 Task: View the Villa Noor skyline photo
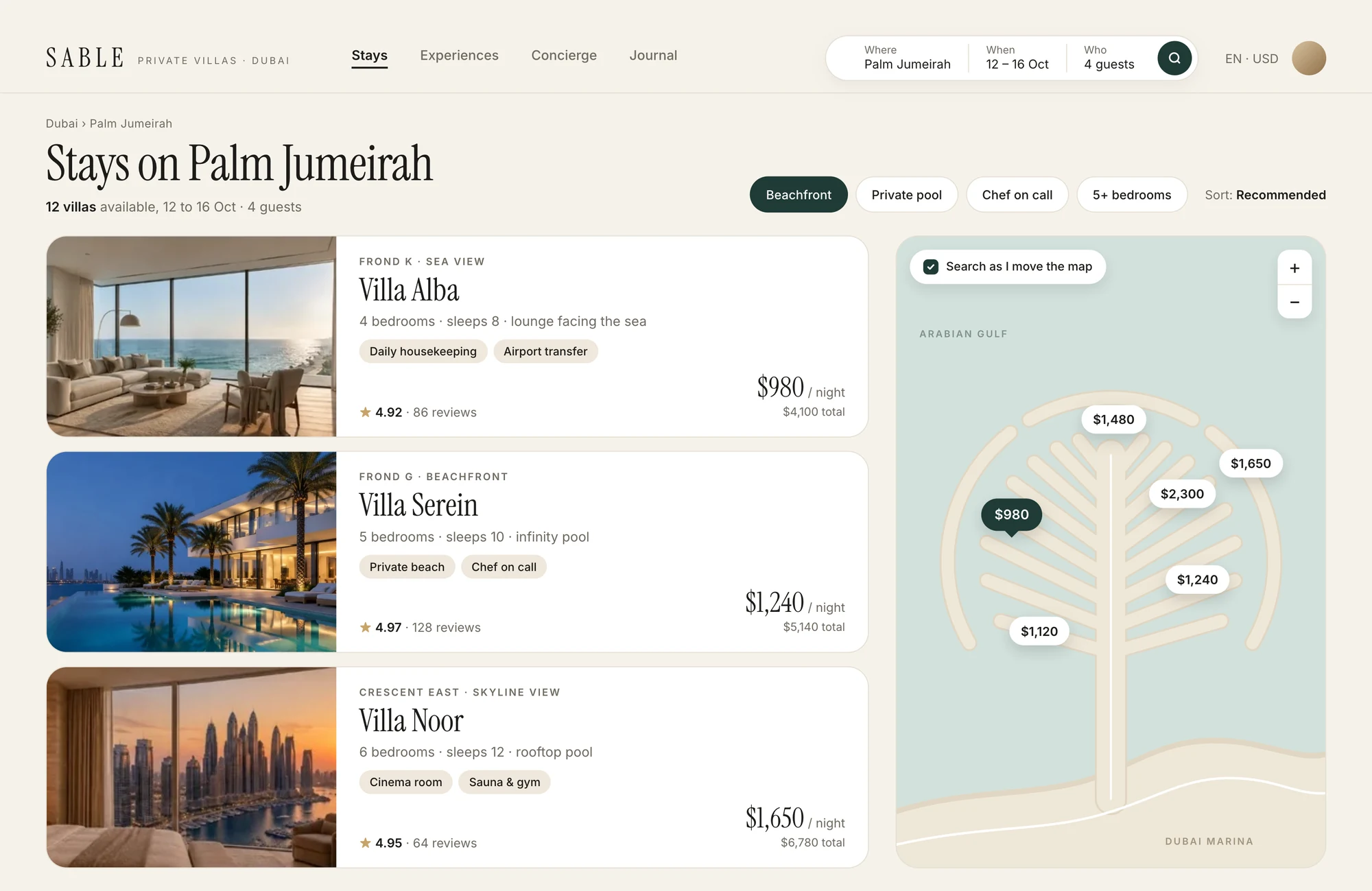click(x=191, y=767)
